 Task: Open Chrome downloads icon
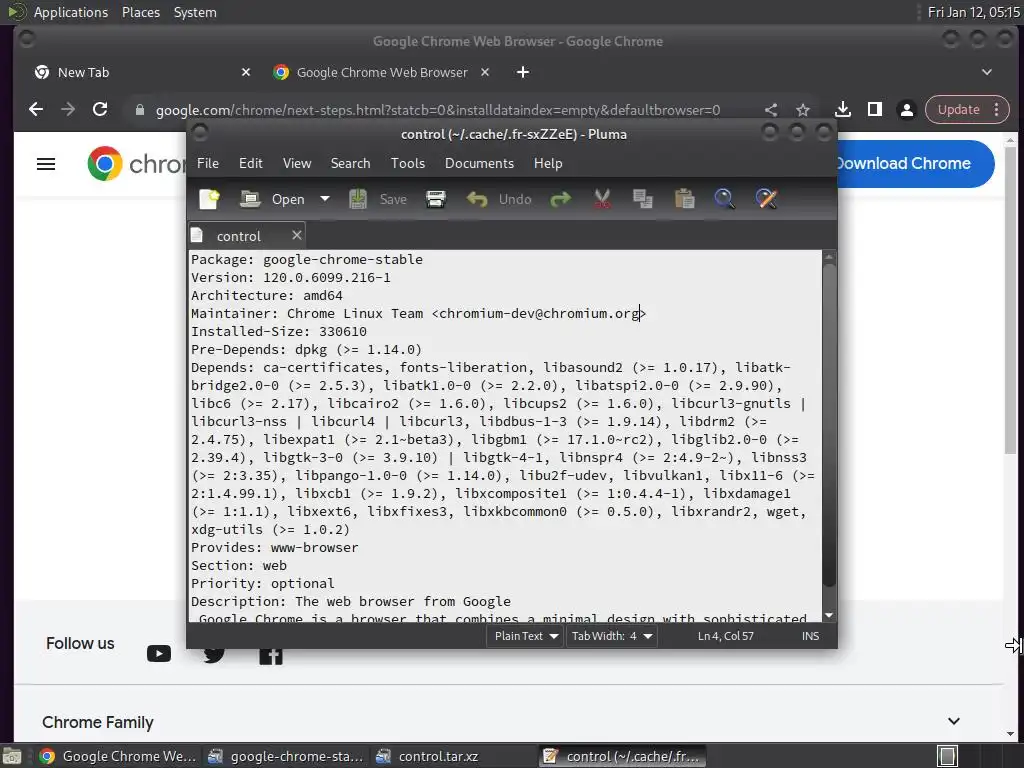[843, 109]
